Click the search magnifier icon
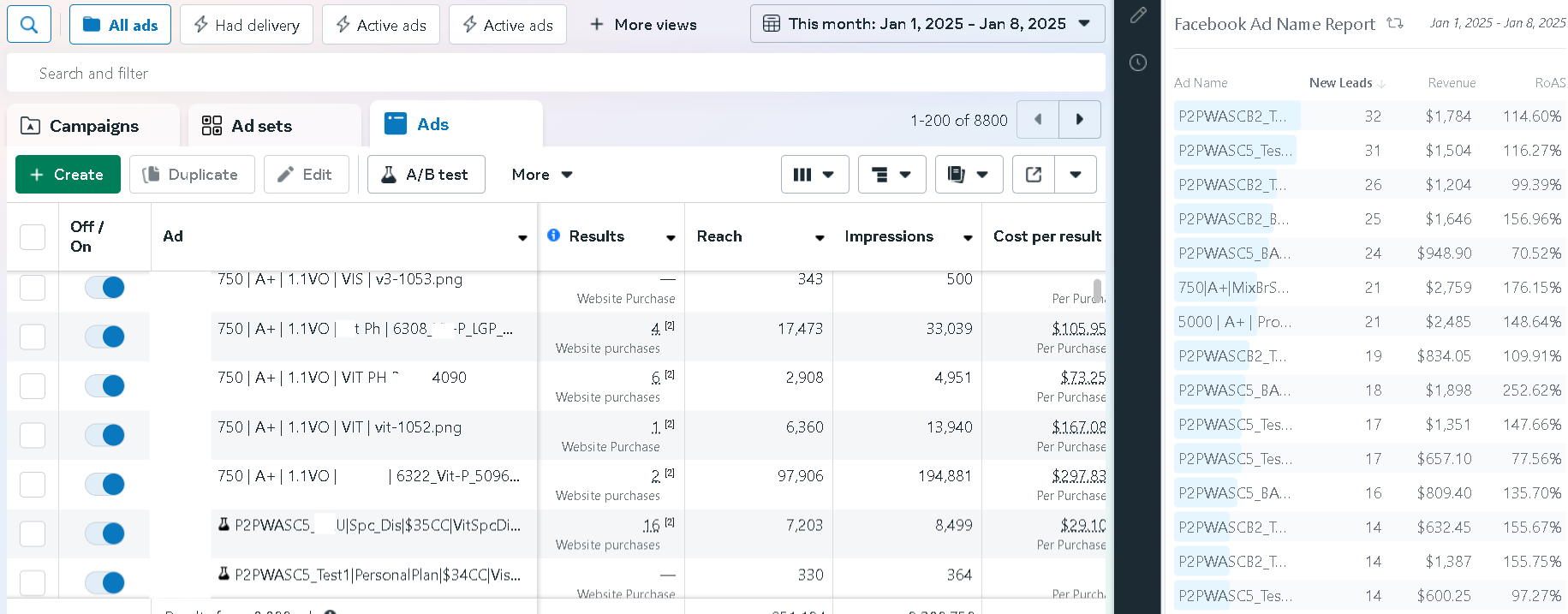Screen dimensions: 1568x614 29,24
